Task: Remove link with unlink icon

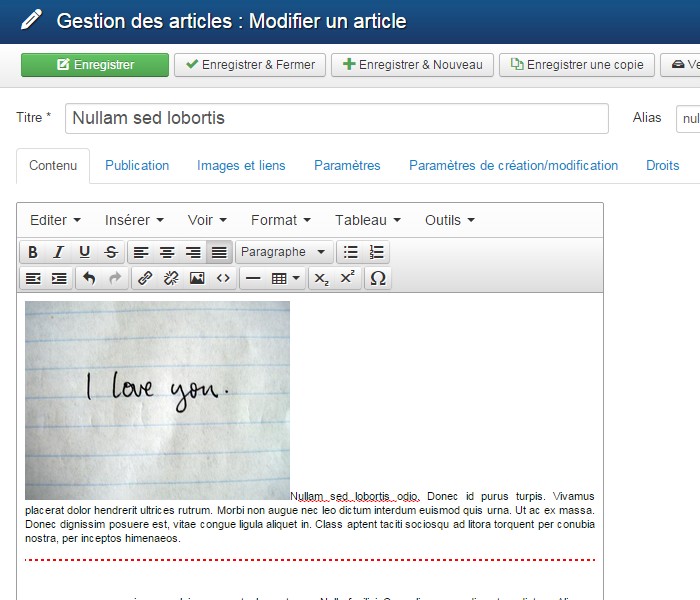Action: [x=171, y=279]
